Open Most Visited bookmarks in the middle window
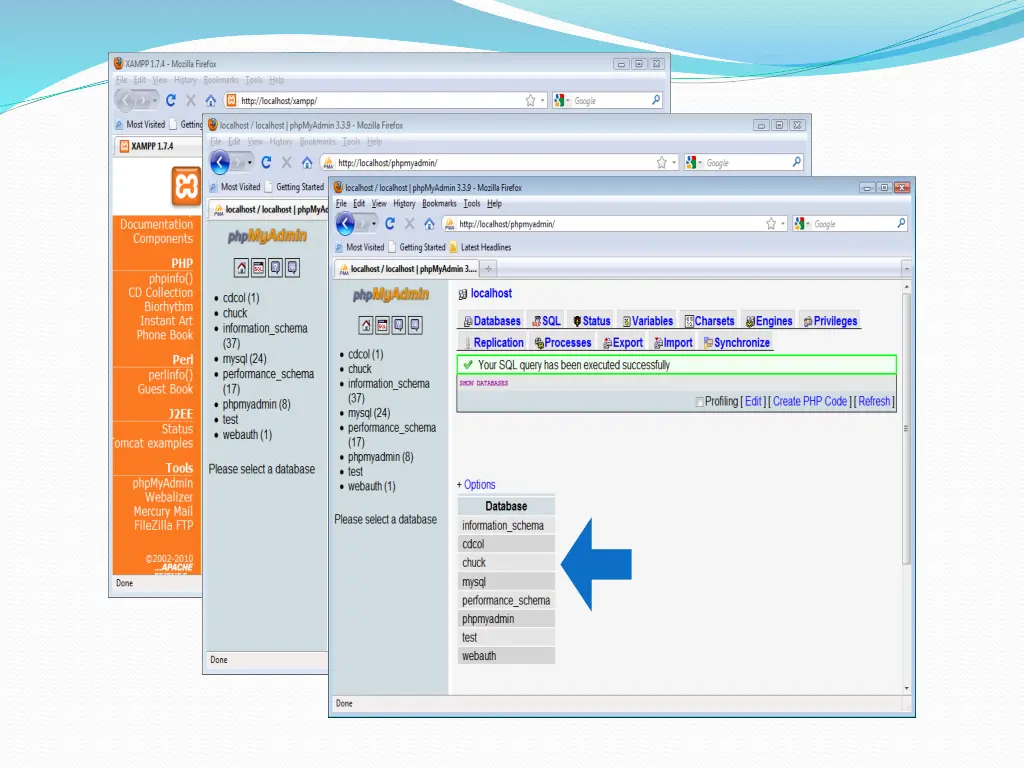 (x=234, y=187)
